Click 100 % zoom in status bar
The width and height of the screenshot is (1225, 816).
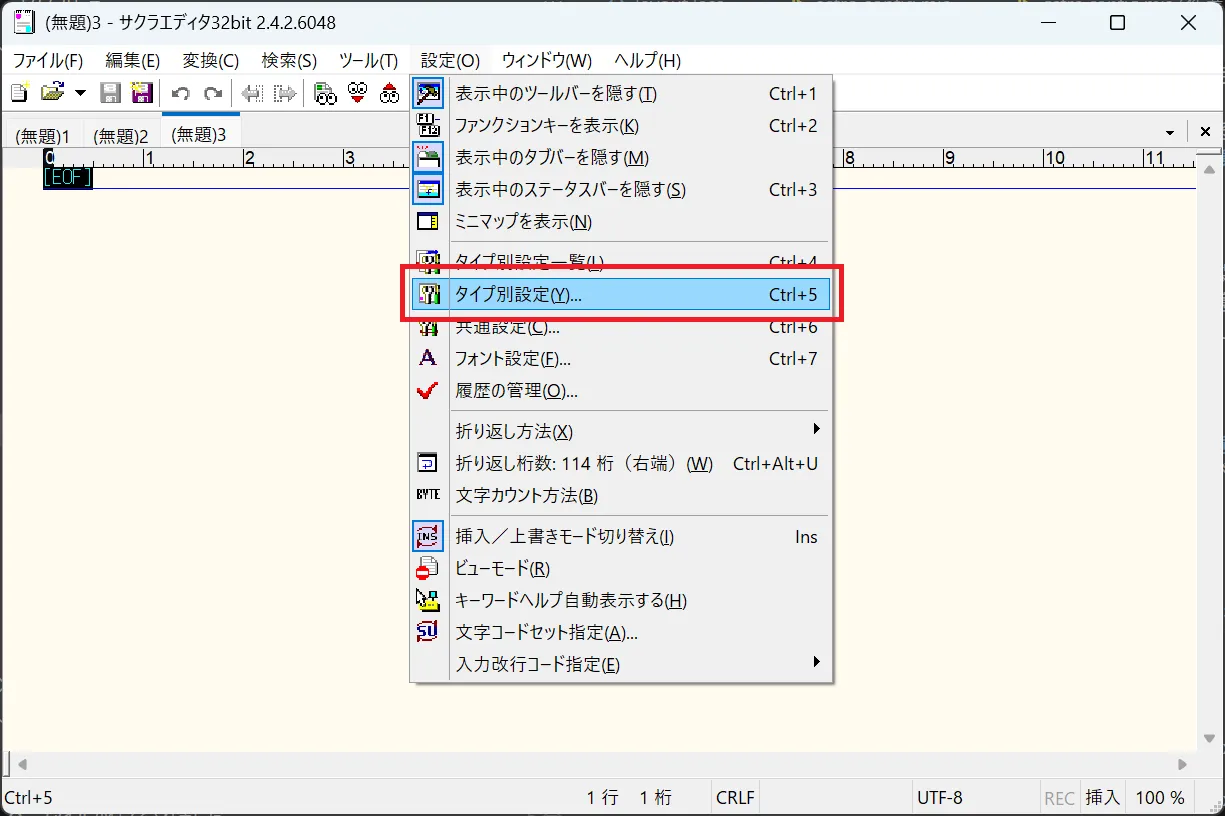1160,798
